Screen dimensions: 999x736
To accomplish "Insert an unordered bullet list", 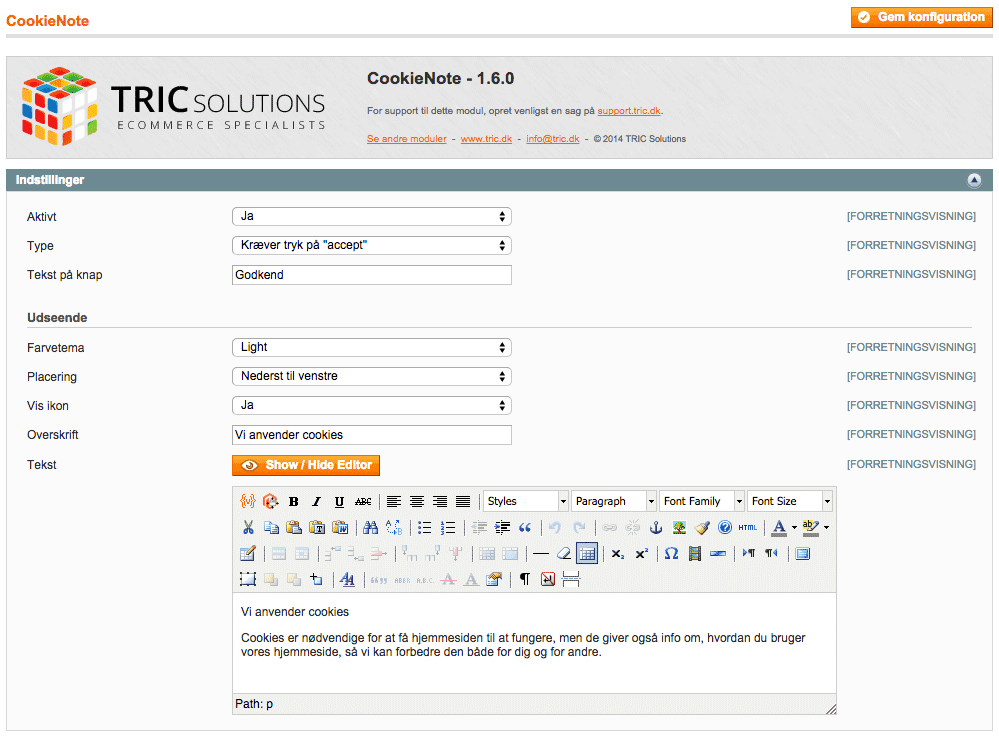I will click(424, 527).
